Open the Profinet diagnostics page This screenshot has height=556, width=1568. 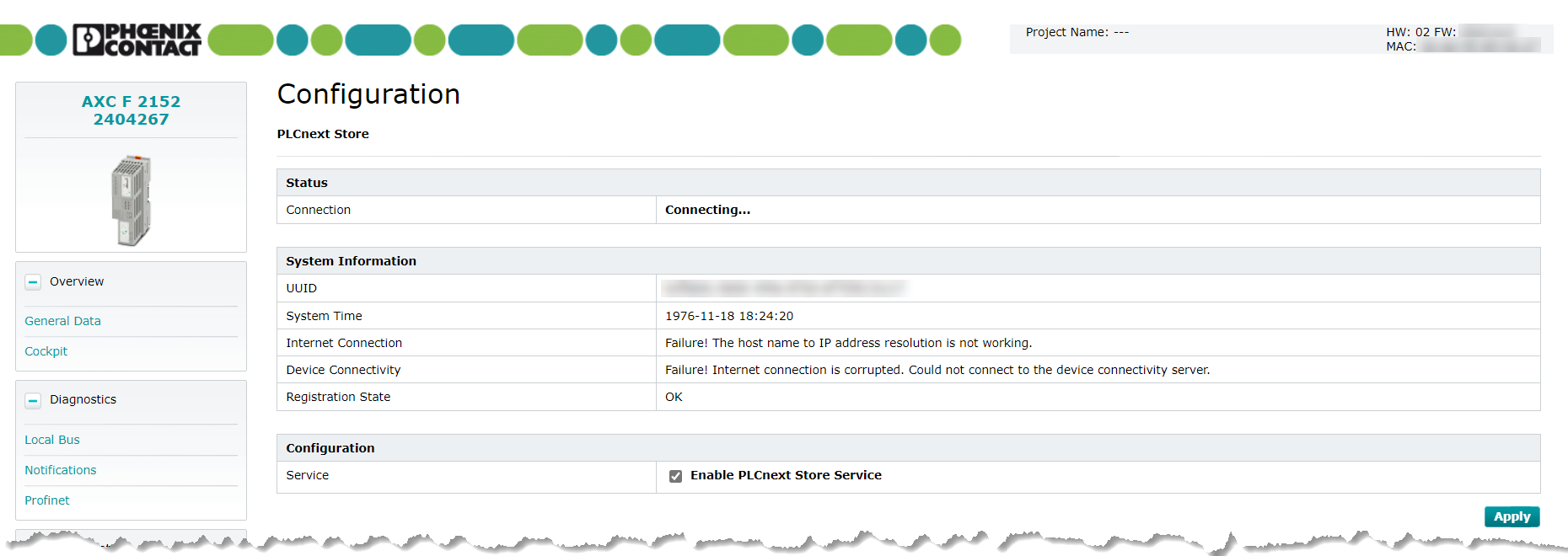[47, 500]
